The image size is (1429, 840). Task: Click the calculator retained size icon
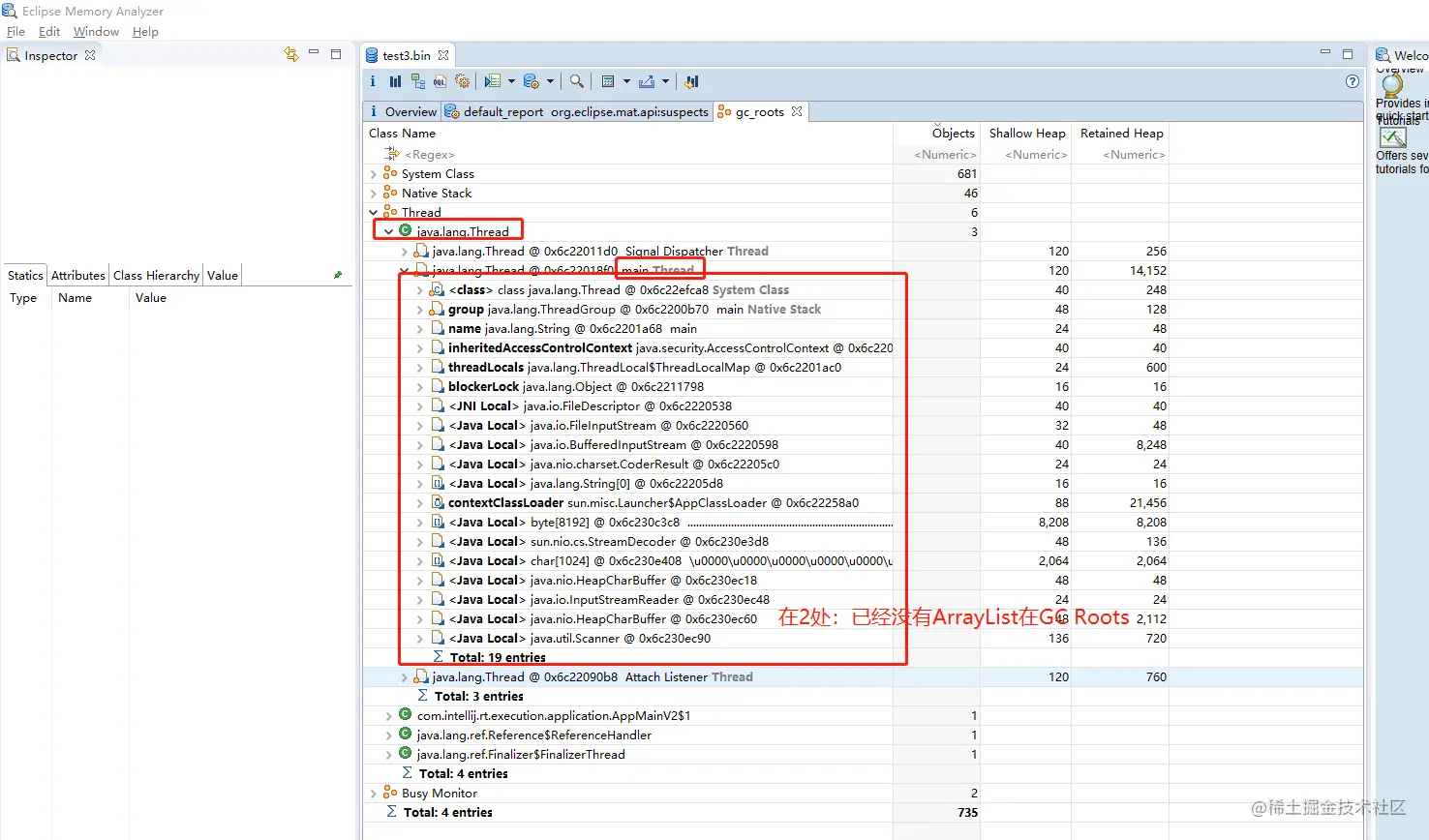point(608,81)
